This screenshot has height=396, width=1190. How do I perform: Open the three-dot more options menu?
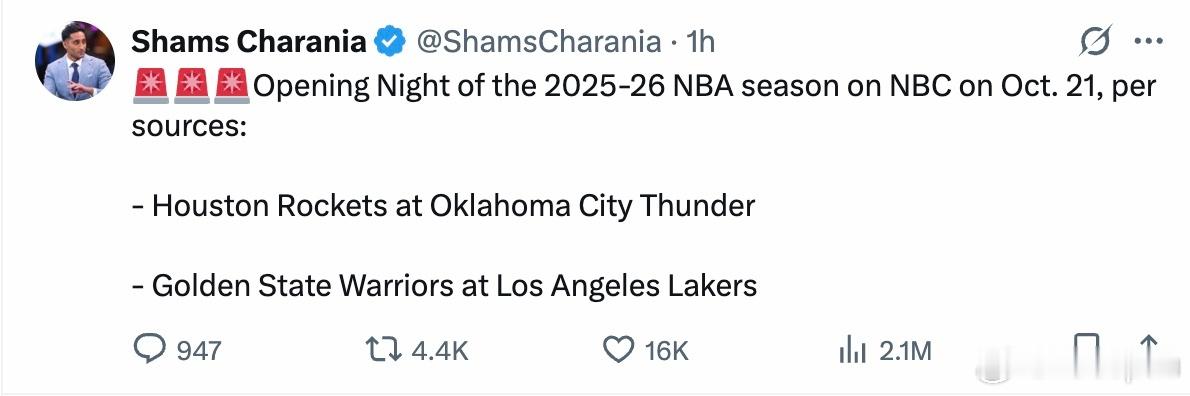pyautogui.click(x=1148, y=41)
